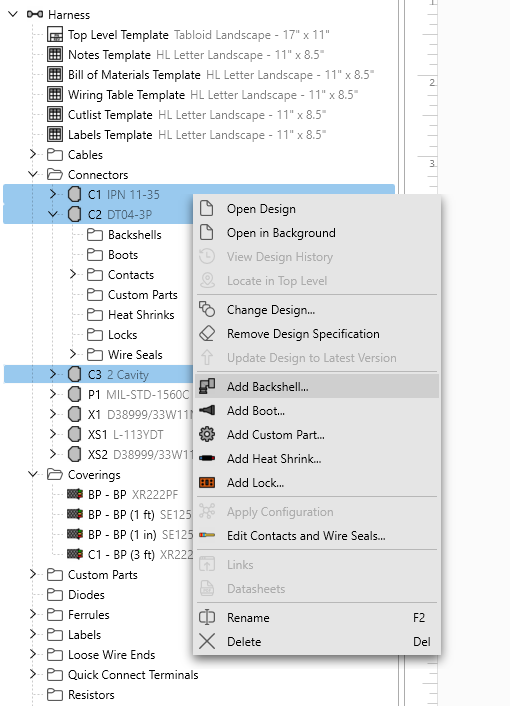Screen dimensions: 510x706
Task: Choose Rename from context menu
Action: click(317, 618)
